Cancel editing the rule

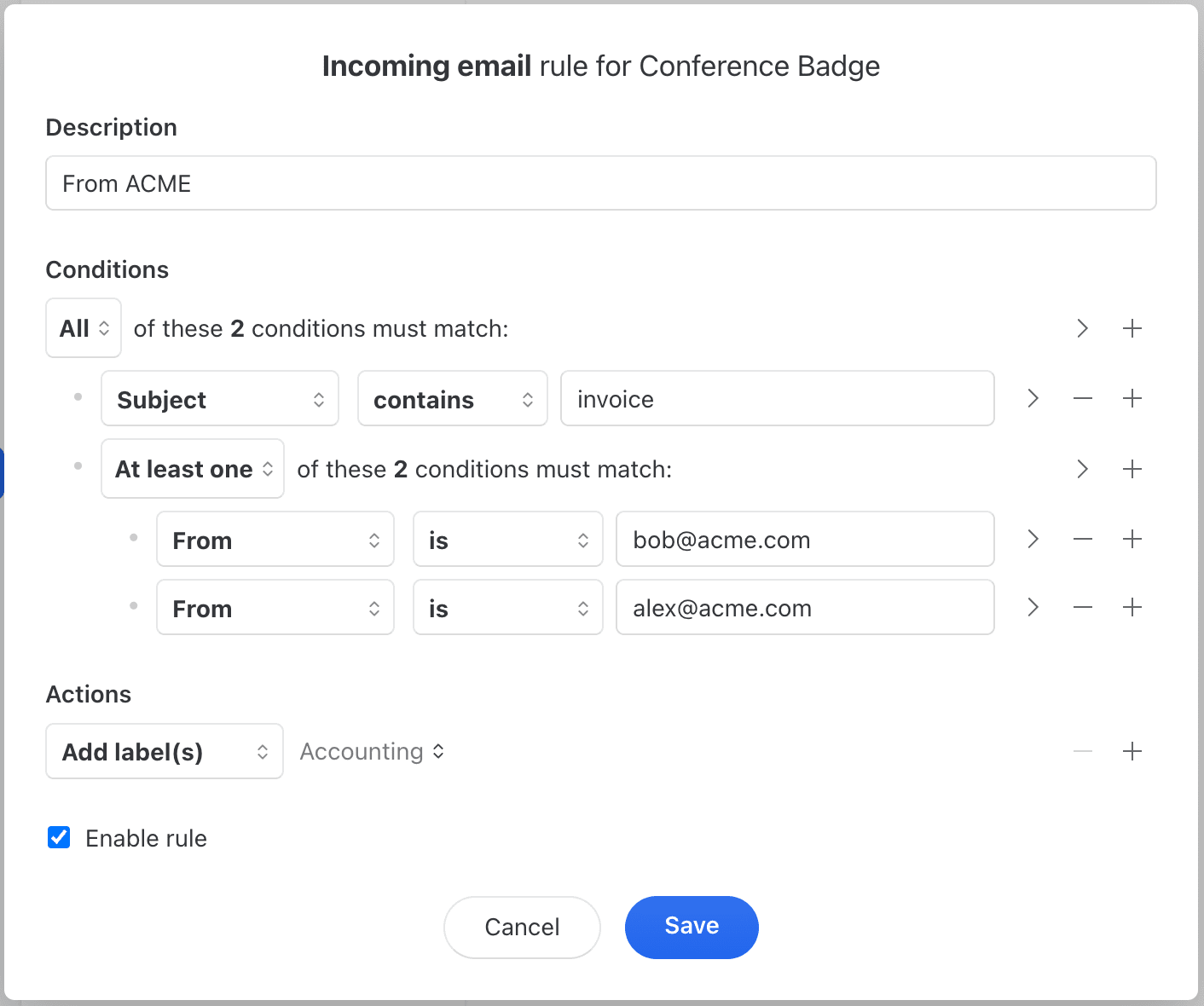(522, 927)
